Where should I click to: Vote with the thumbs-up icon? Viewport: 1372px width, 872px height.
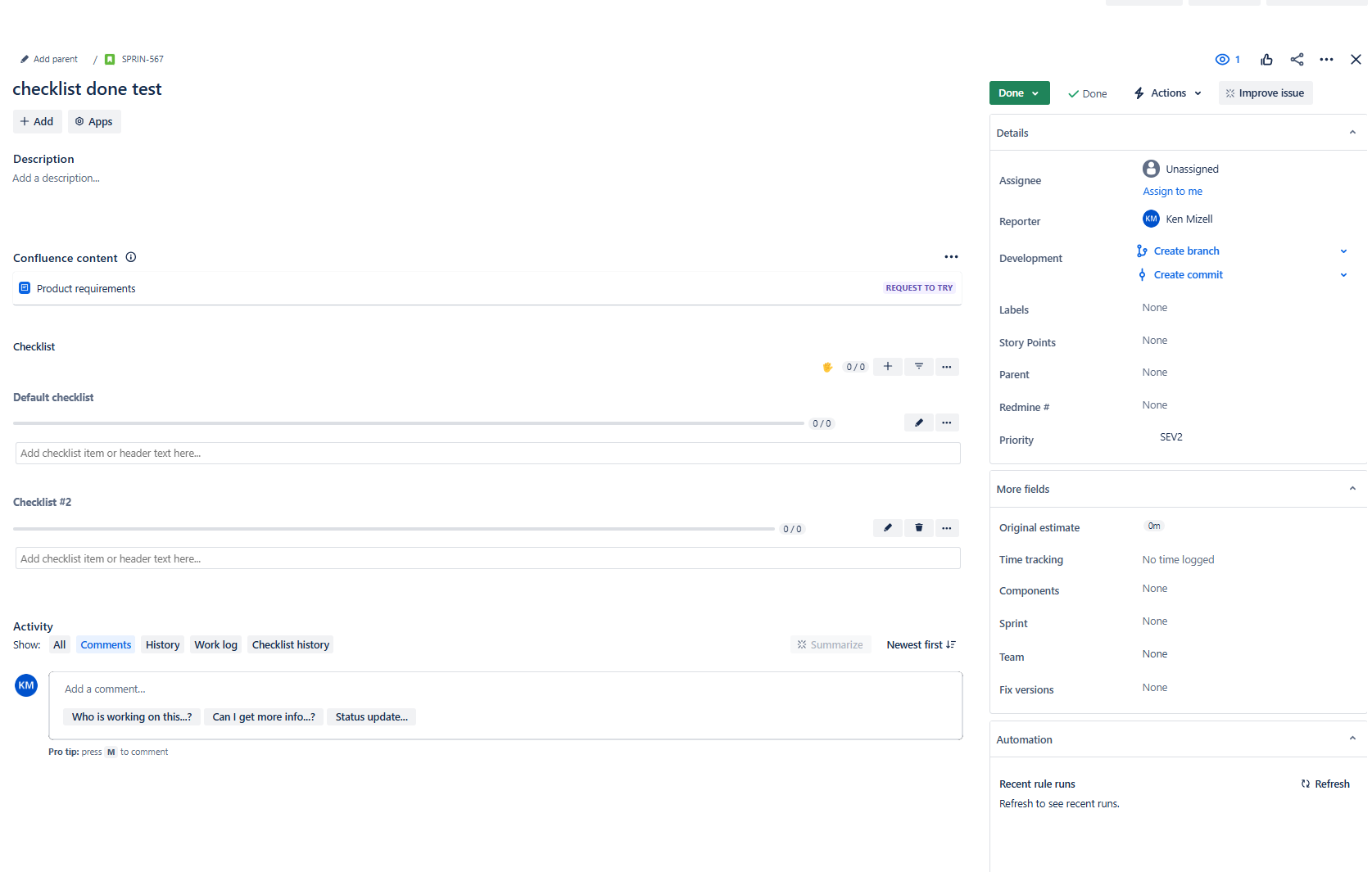(x=1266, y=59)
